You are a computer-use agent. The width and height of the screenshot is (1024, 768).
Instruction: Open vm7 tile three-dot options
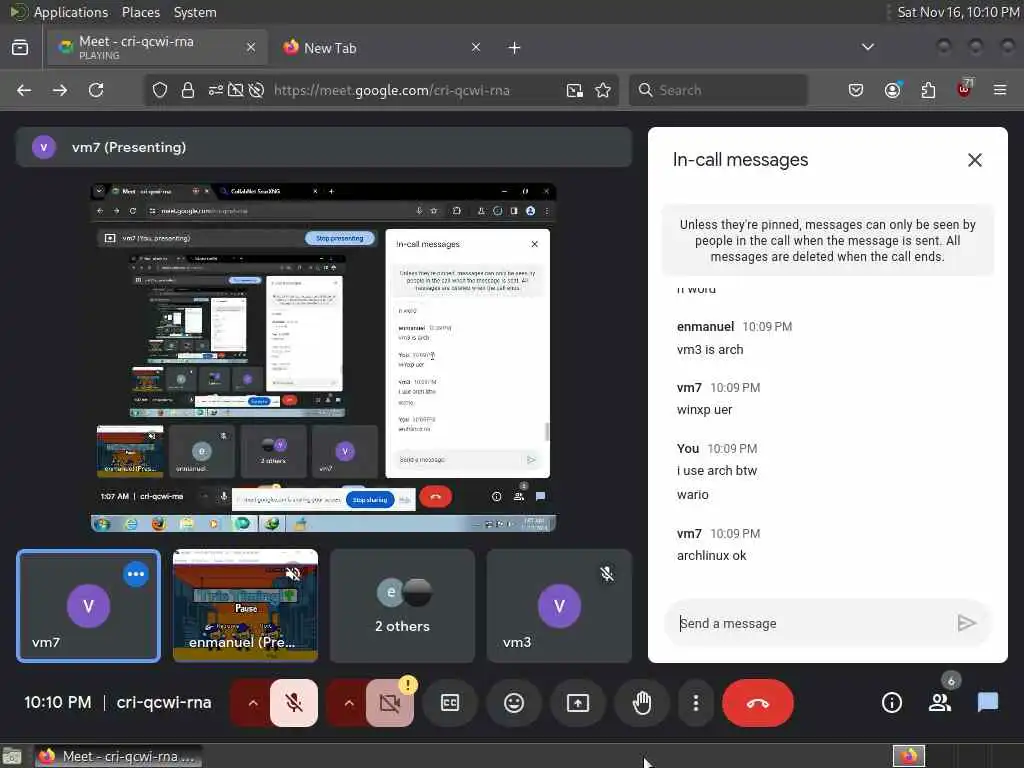pos(136,574)
